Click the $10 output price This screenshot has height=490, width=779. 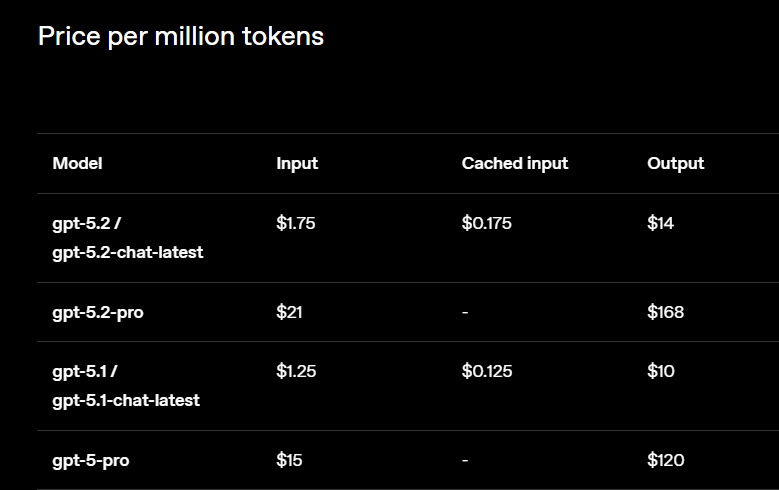pos(661,371)
